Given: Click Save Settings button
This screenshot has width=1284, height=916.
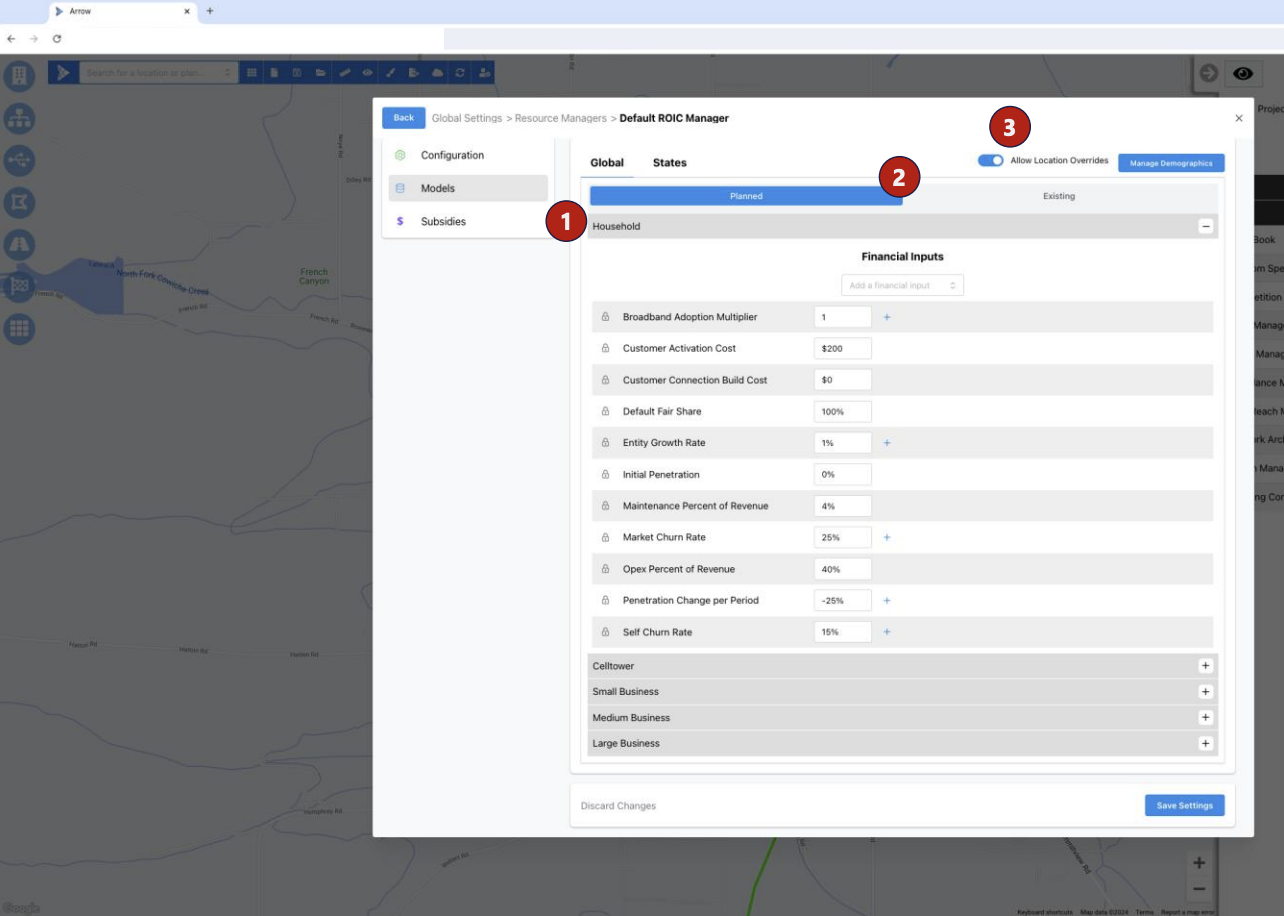Looking at the screenshot, I should click(x=1184, y=805).
